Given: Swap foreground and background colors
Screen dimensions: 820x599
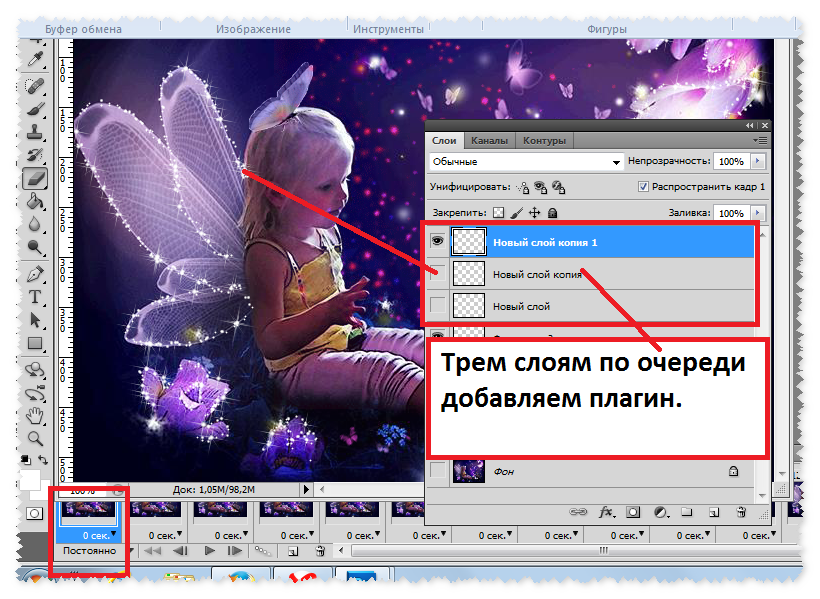Looking at the screenshot, I should (x=43, y=460).
